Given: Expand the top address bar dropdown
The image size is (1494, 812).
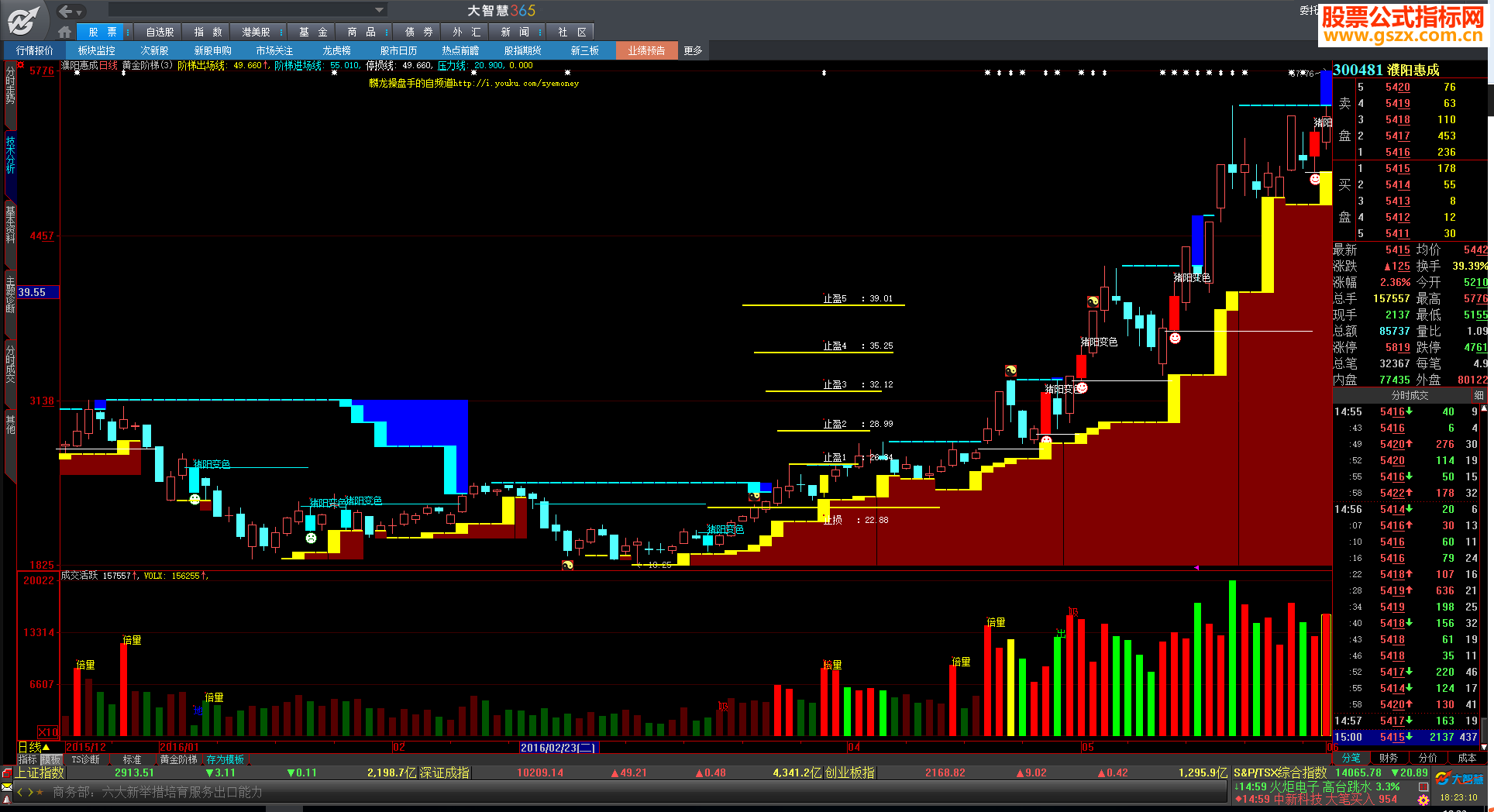Looking at the screenshot, I should click(x=379, y=10).
